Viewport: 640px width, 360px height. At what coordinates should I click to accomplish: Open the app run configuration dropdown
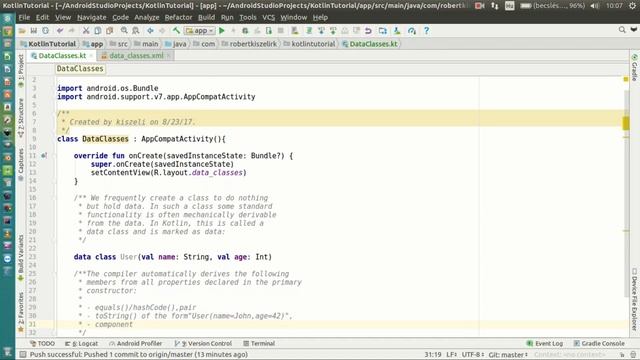[200, 31]
